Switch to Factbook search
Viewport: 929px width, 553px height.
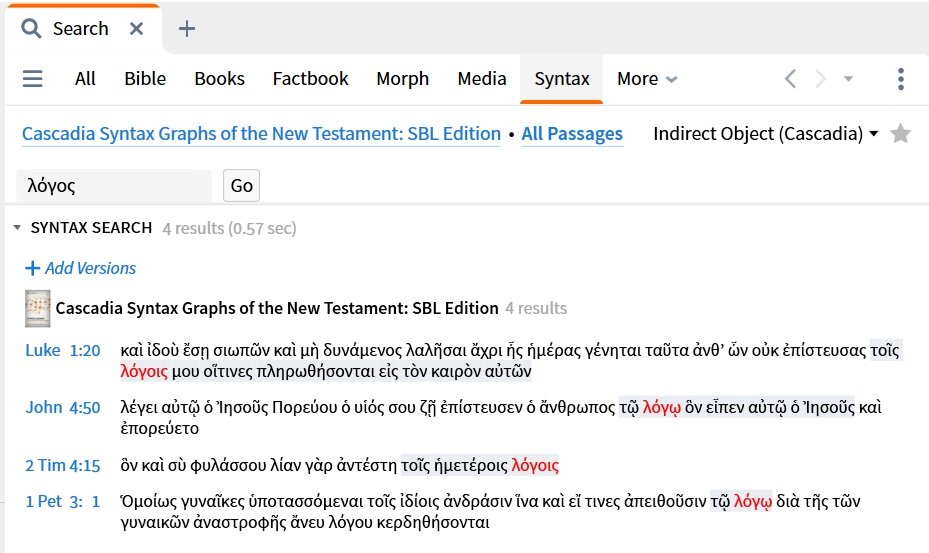[x=310, y=79]
